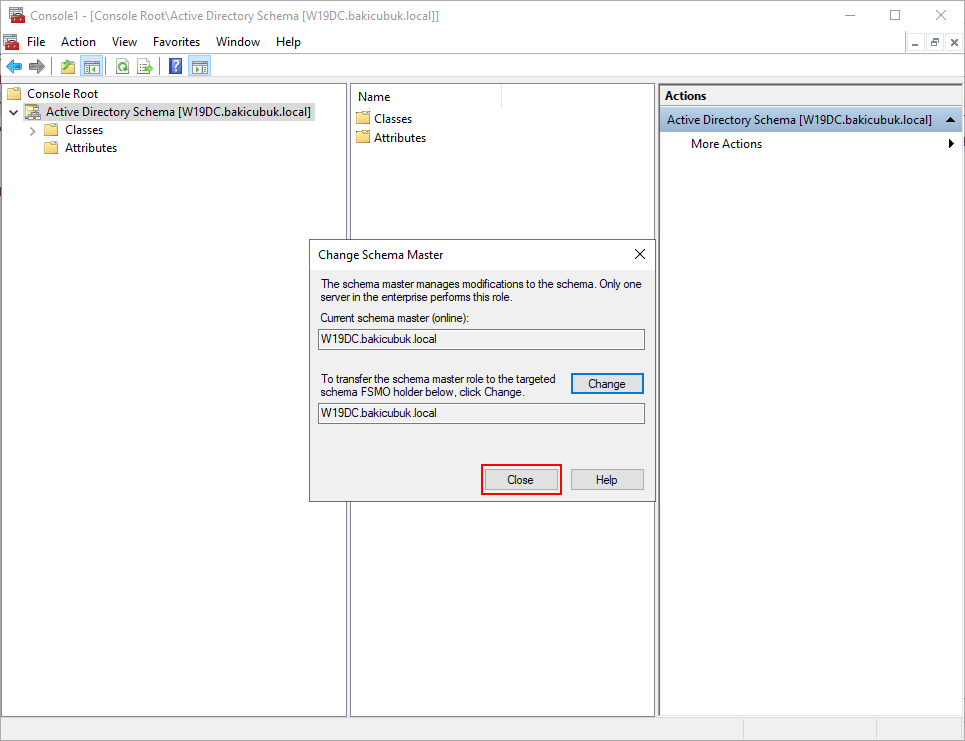965x741 pixels.
Task: Collapse the Active Directory Schema tree node
Action: tap(14, 113)
